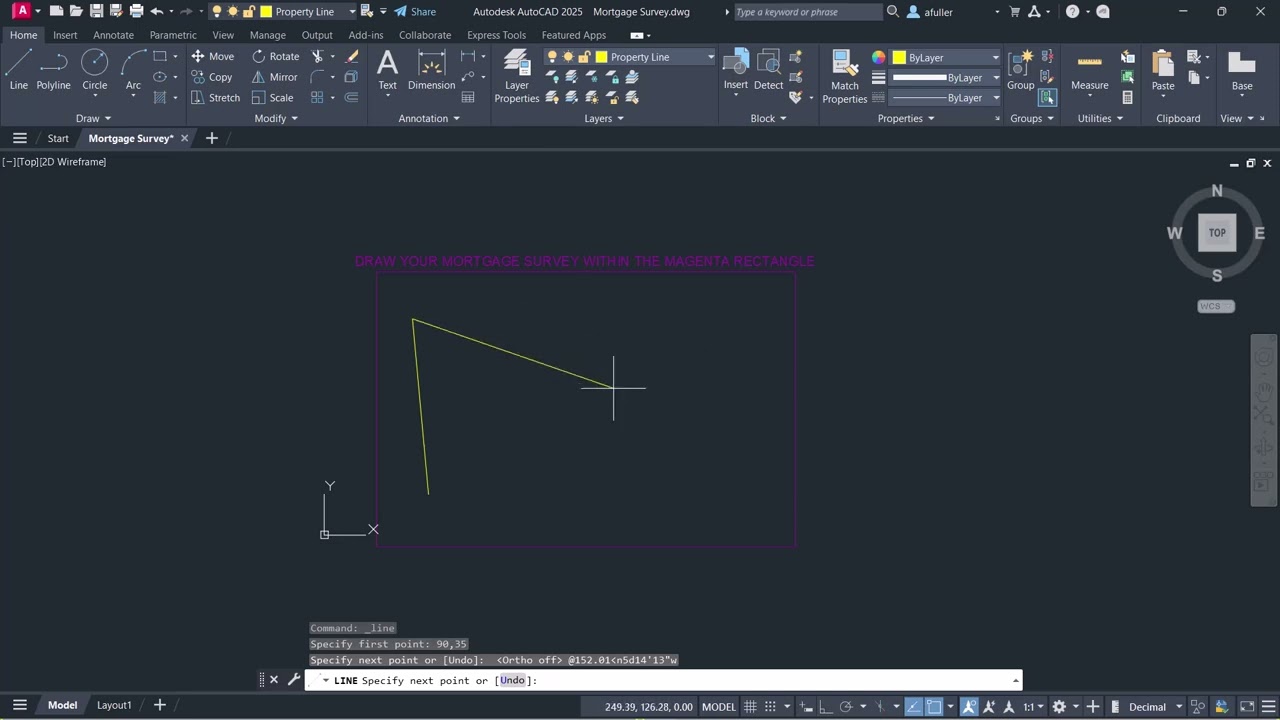Open the Decimal units dropdown
This screenshot has height=720, width=1280.
point(1155,707)
